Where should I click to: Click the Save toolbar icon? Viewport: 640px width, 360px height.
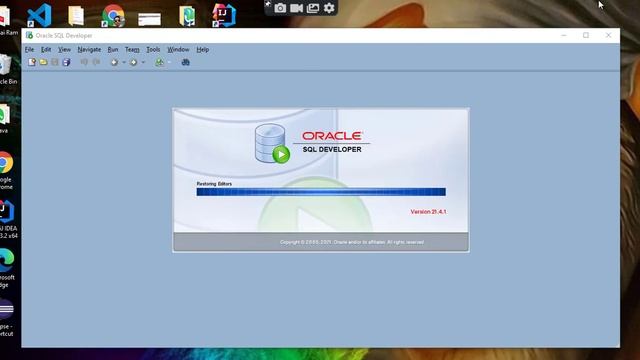(55, 62)
